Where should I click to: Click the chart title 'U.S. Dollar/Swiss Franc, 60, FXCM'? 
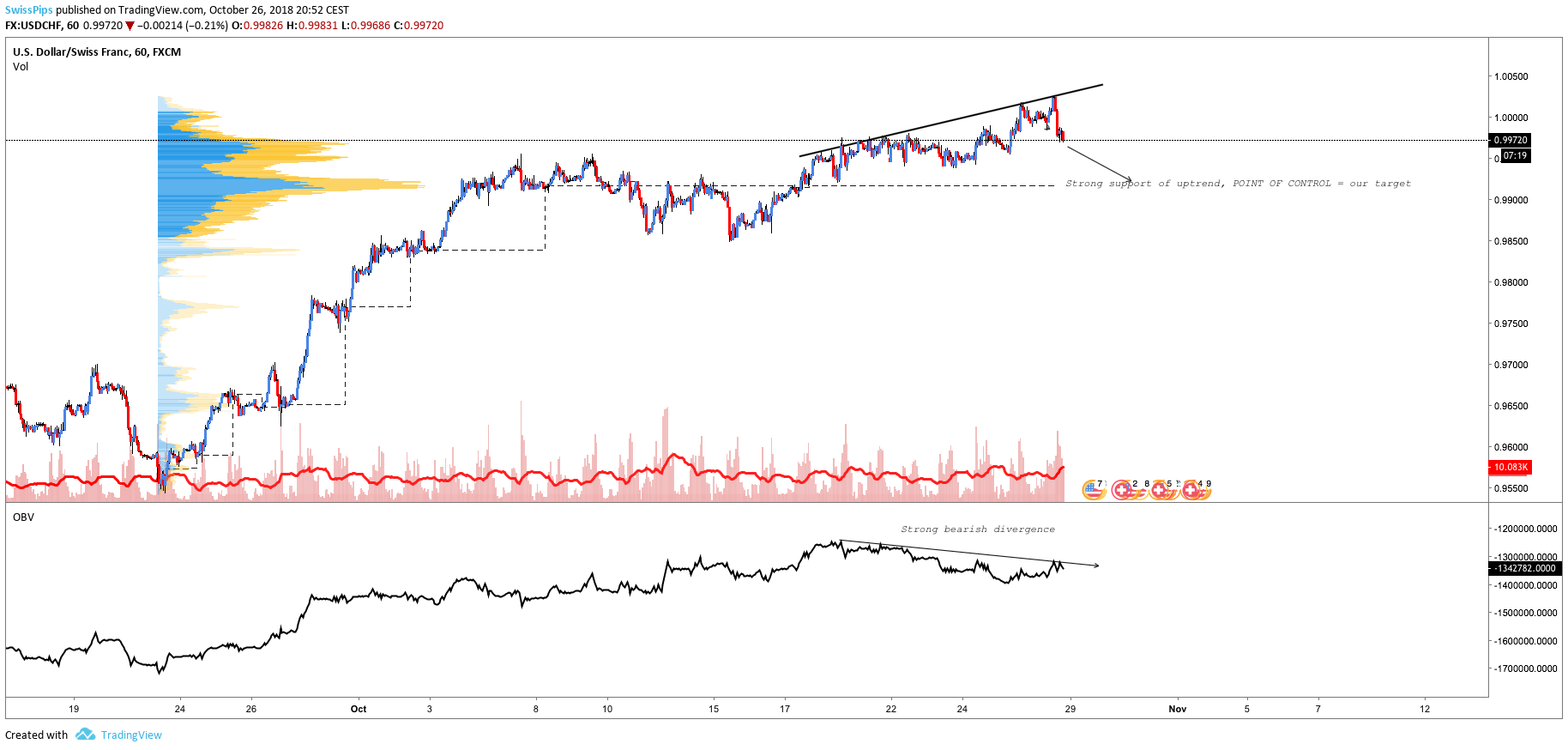(97, 52)
